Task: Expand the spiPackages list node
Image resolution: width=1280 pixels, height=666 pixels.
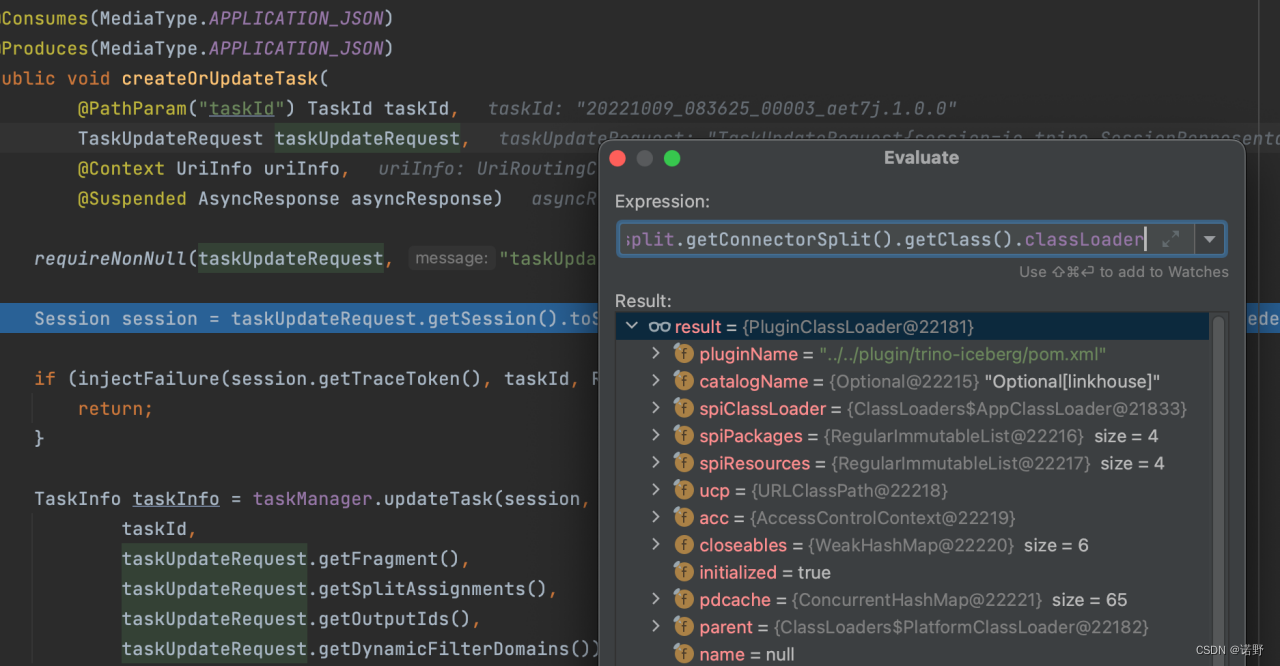Action: pos(656,436)
